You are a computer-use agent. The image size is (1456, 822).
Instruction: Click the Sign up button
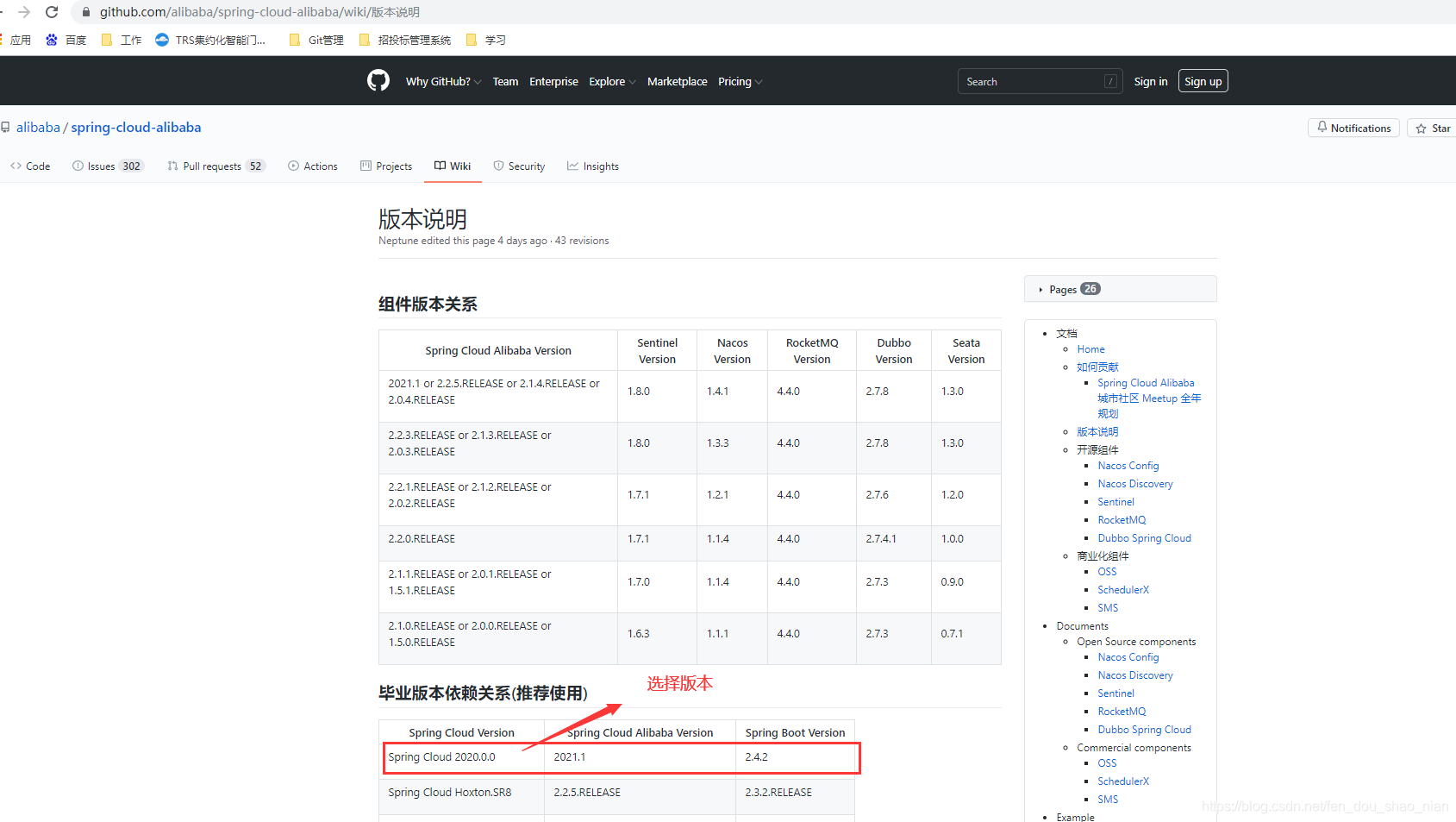tap(1203, 81)
